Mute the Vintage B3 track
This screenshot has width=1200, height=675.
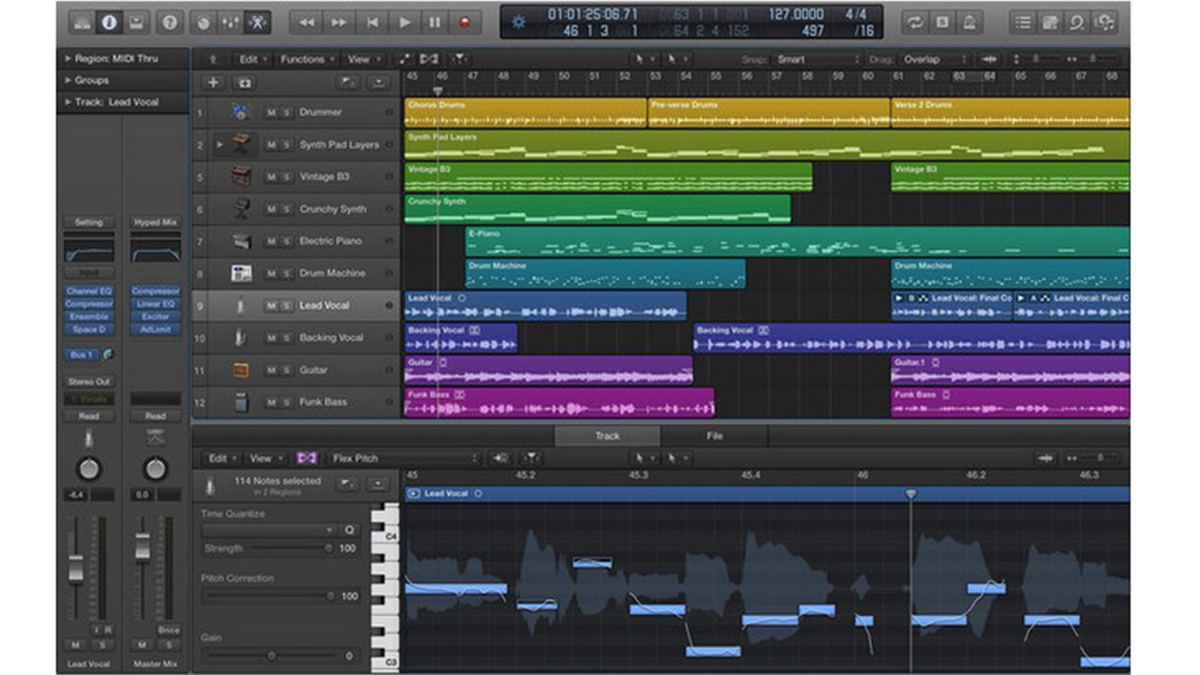(271, 177)
